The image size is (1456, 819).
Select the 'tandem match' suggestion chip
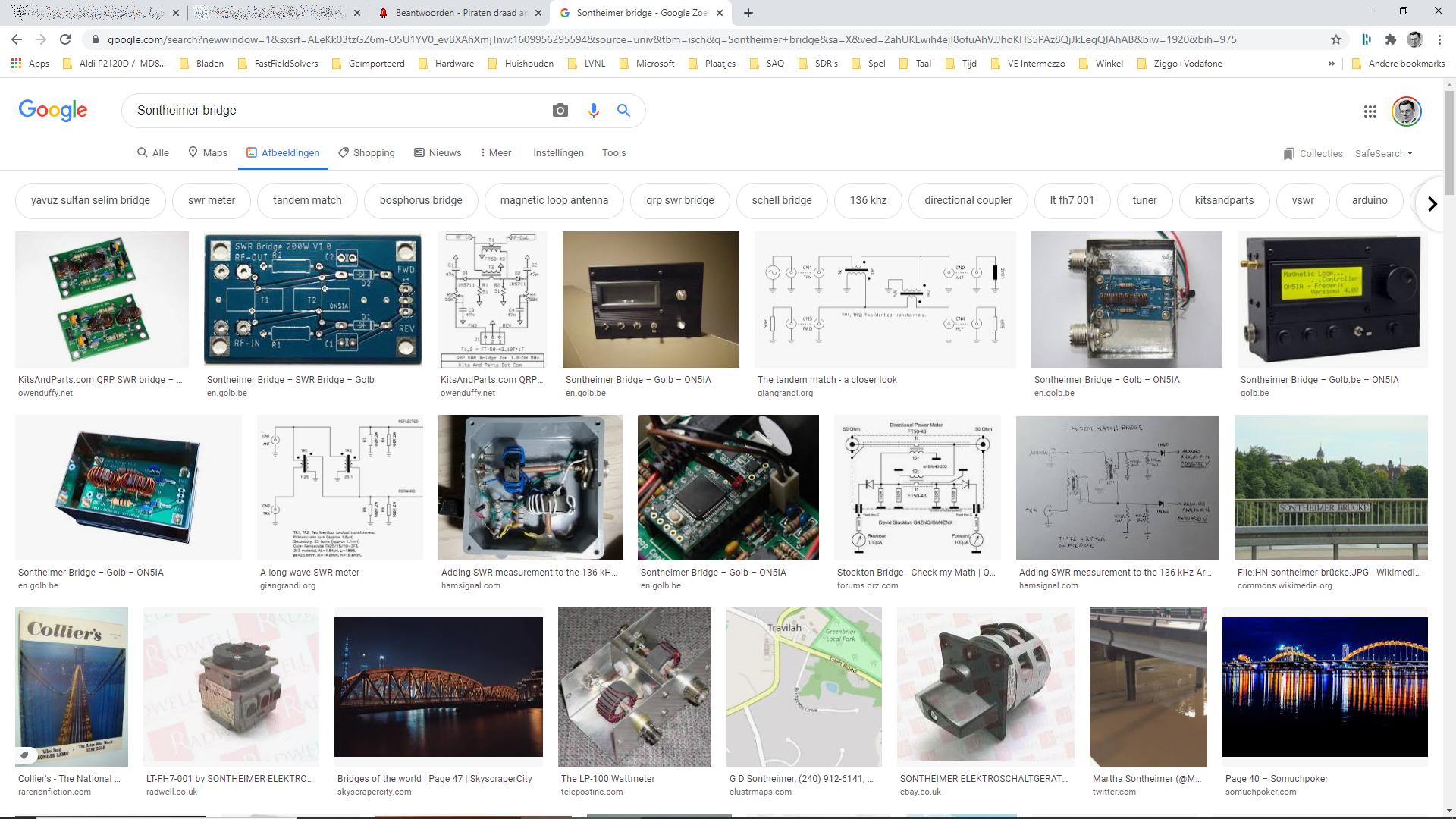point(307,201)
